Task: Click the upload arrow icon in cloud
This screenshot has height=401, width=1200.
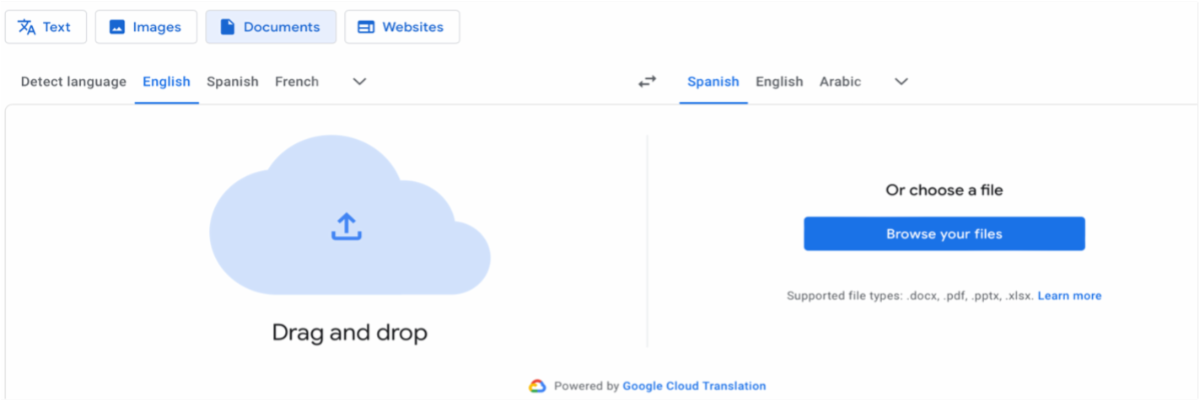Action: pyautogui.click(x=346, y=226)
